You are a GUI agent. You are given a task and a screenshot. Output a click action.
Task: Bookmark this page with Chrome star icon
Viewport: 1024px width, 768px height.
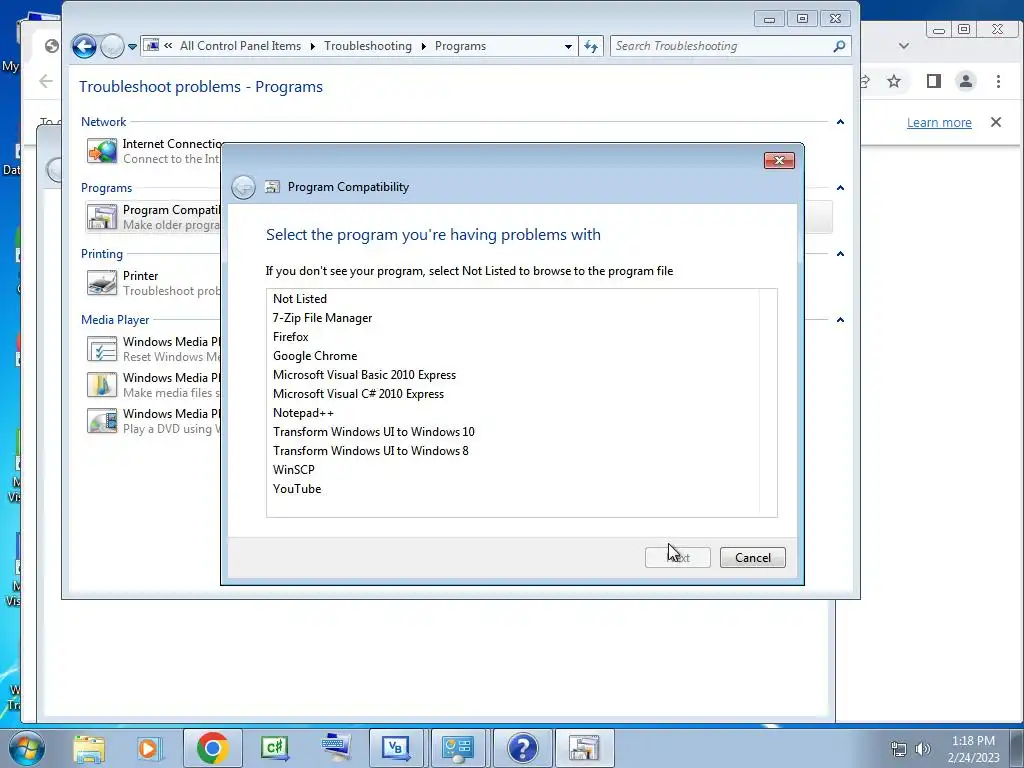894,81
